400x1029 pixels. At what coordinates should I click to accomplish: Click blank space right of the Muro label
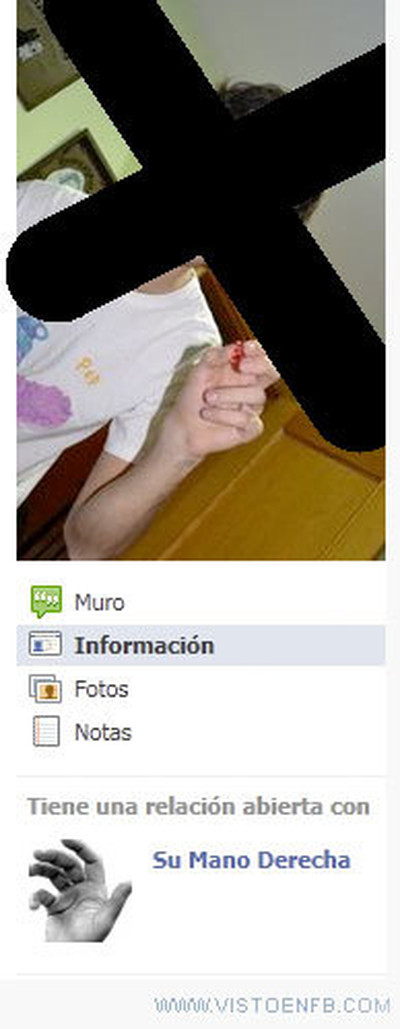256,602
